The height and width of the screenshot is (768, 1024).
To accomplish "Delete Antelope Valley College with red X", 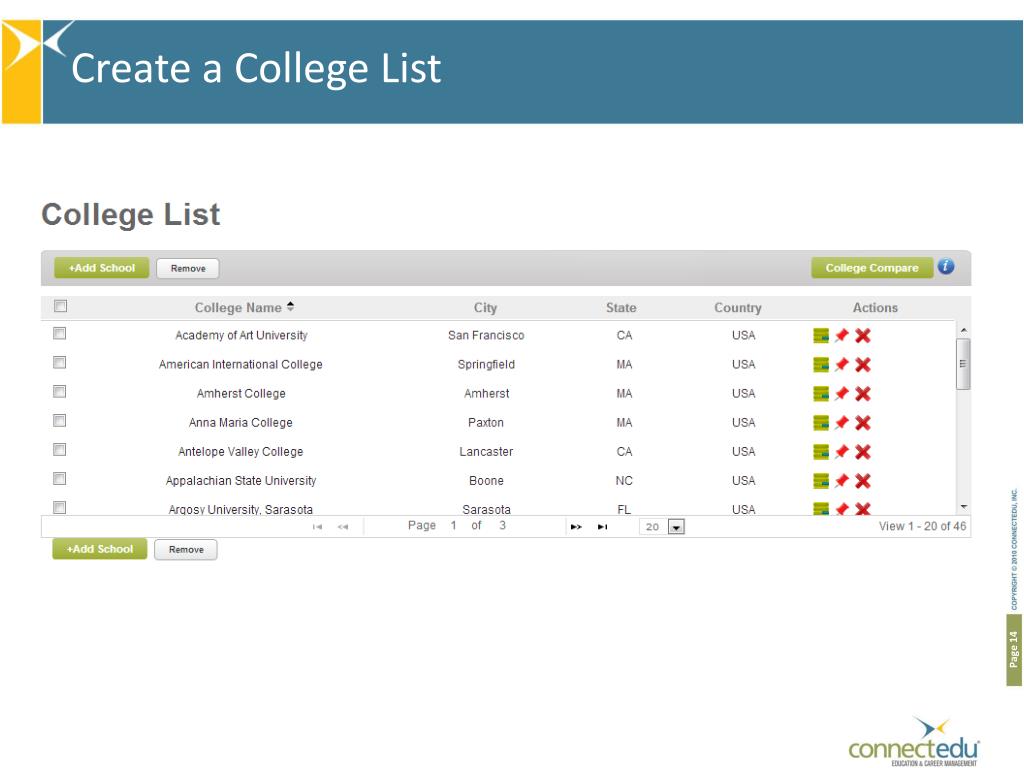I will (x=863, y=452).
